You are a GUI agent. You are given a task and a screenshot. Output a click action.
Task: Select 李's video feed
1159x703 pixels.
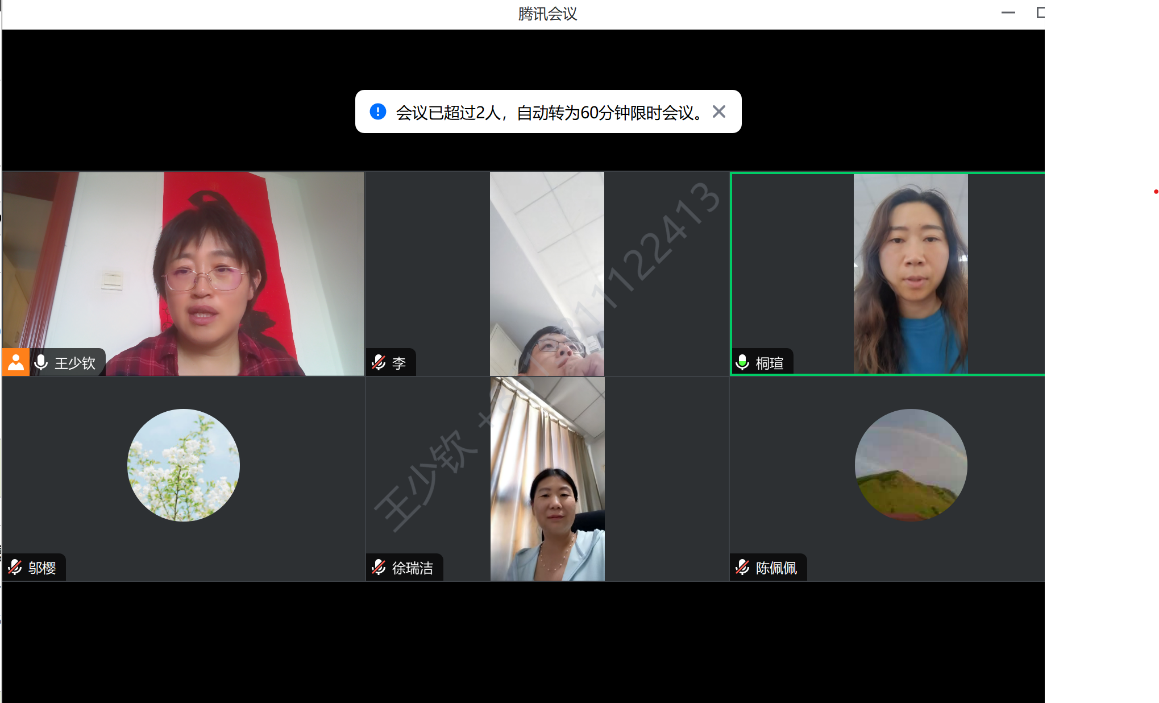547,270
